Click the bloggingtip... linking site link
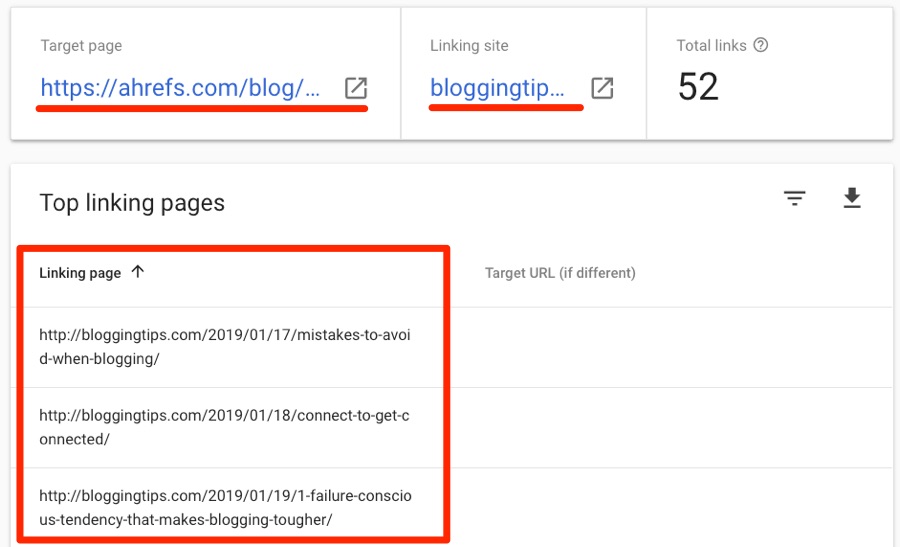 [x=497, y=88]
